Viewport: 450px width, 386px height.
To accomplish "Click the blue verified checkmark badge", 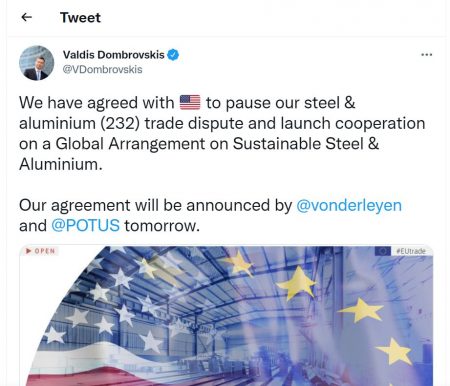I will (173, 55).
